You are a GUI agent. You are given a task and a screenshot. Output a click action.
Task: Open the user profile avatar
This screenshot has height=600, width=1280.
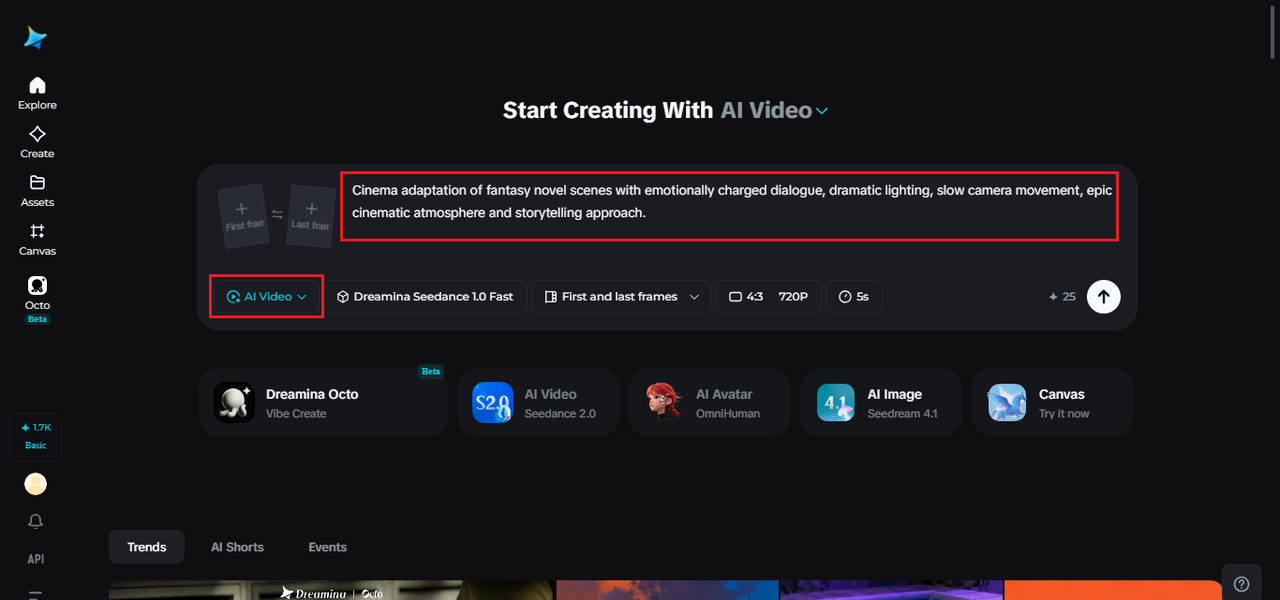(36, 484)
